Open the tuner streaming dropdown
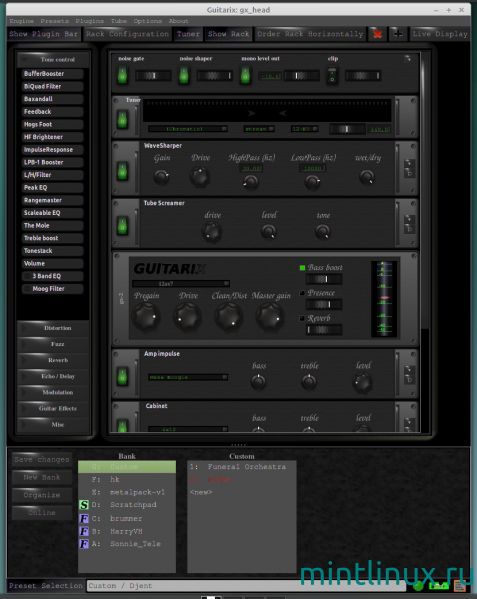This screenshot has width=477, height=599. [259, 129]
